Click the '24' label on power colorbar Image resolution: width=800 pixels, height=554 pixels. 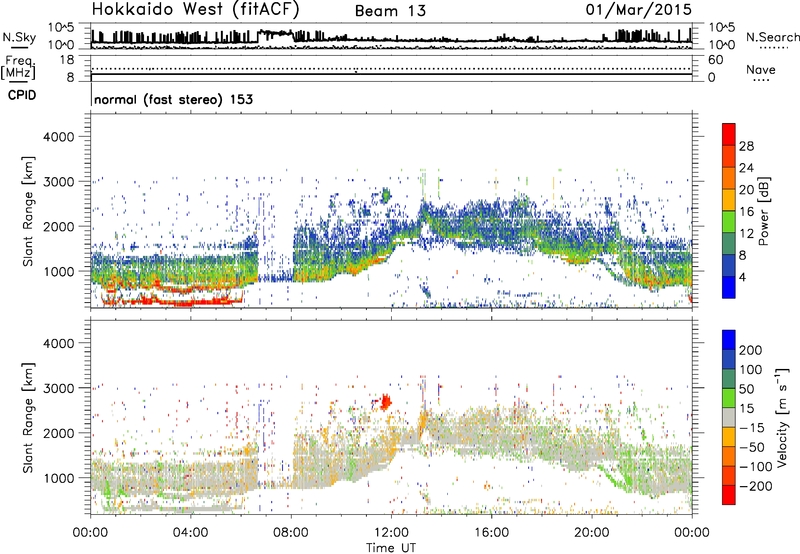746,168
